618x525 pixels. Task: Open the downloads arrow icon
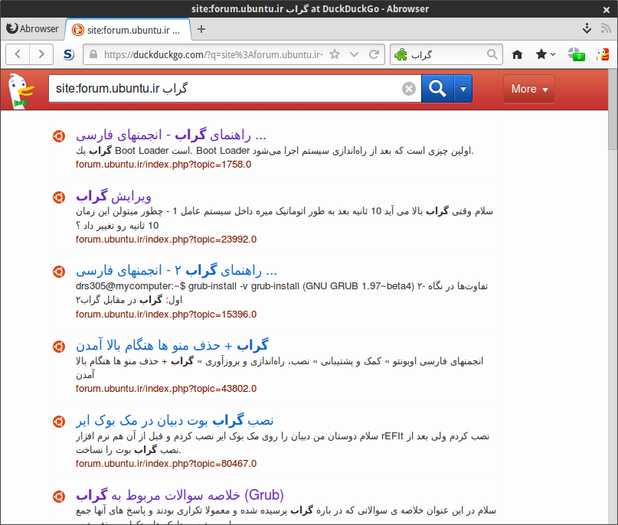pos(587,28)
